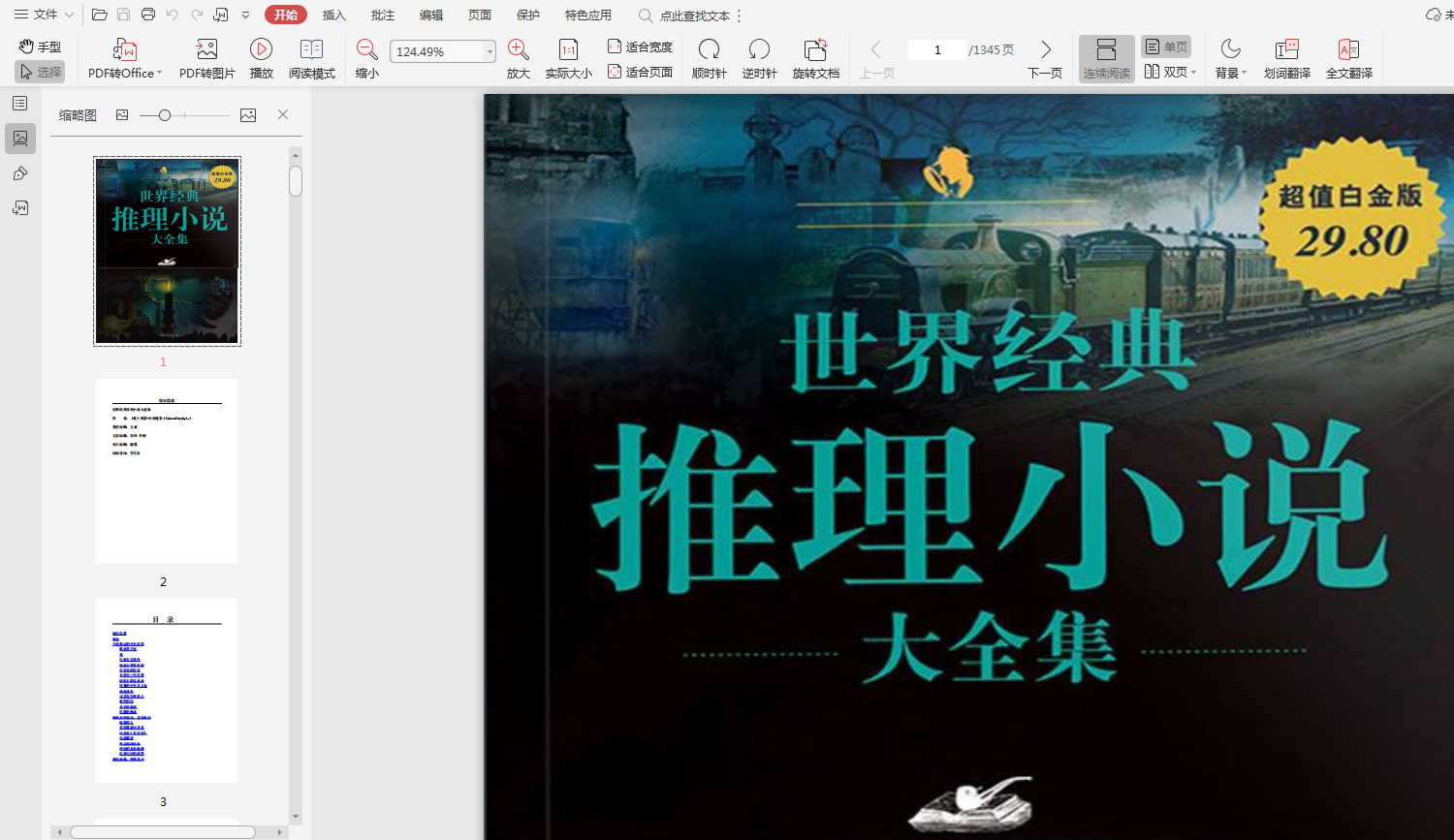Image resolution: width=1454 pixels, height=840 pixels.
Task: Click the cloud icon at top right
Action: [1434, 15]
